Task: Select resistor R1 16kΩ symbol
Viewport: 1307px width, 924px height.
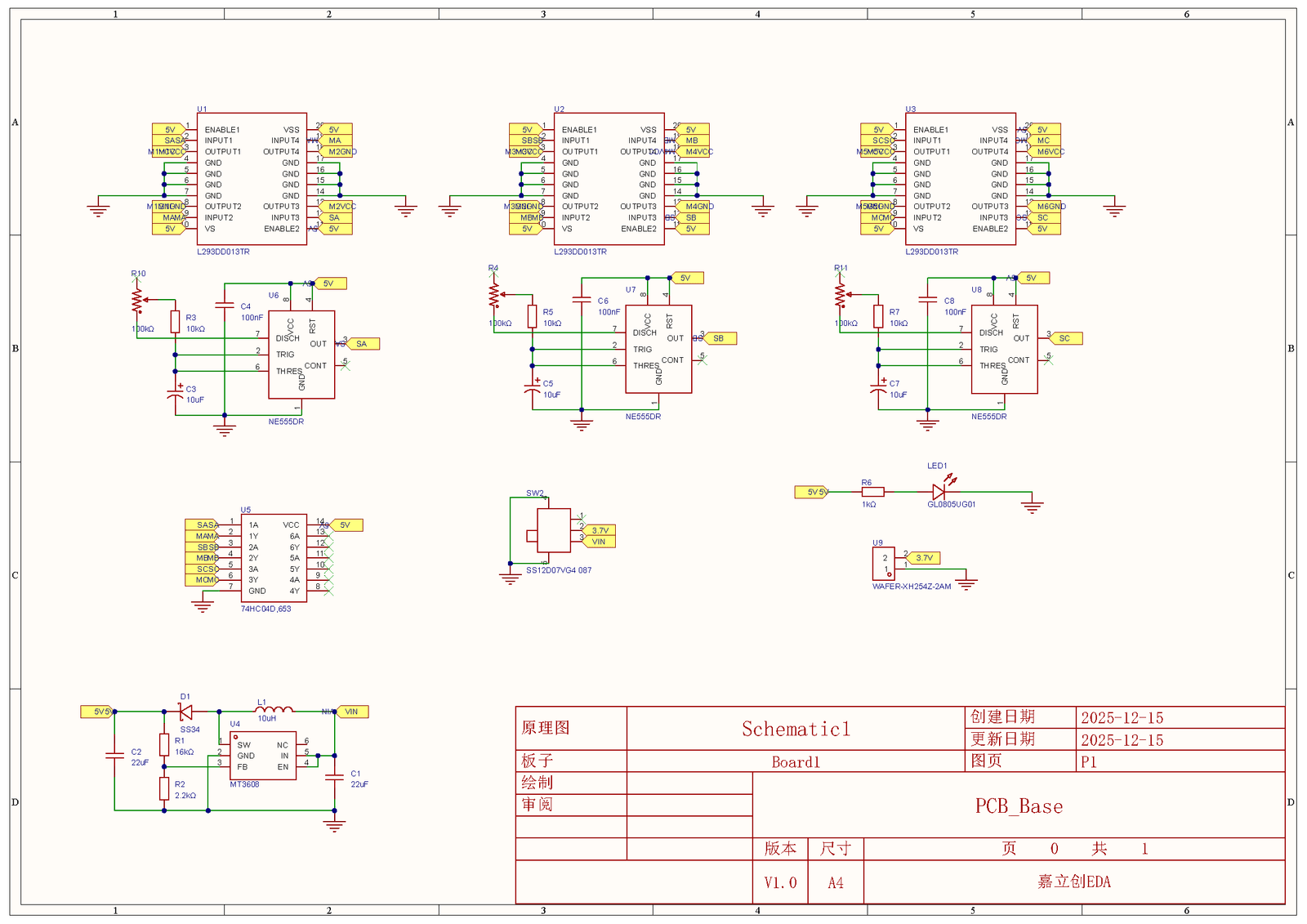Action: coord(164,745)
